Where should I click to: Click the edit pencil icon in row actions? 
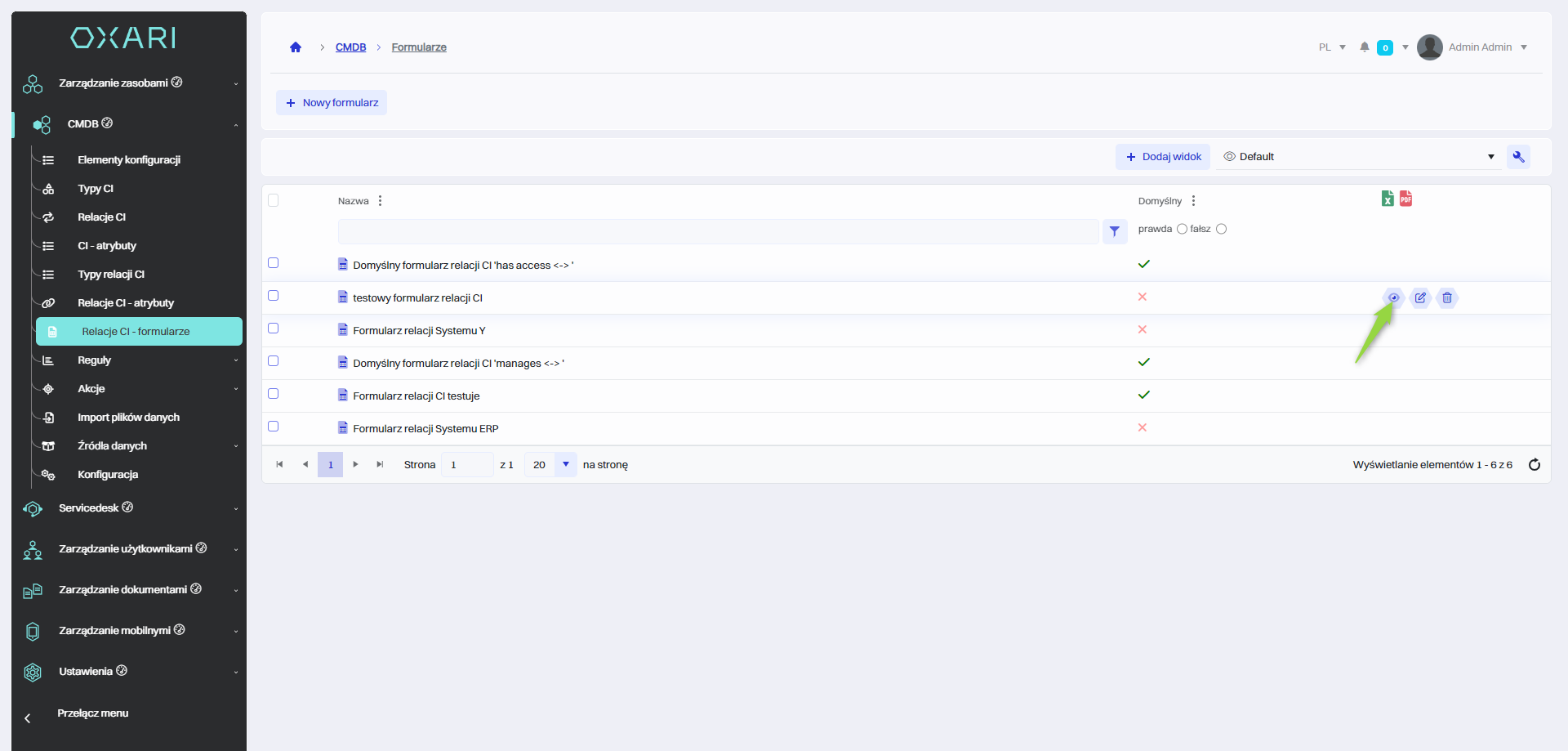1420,298
